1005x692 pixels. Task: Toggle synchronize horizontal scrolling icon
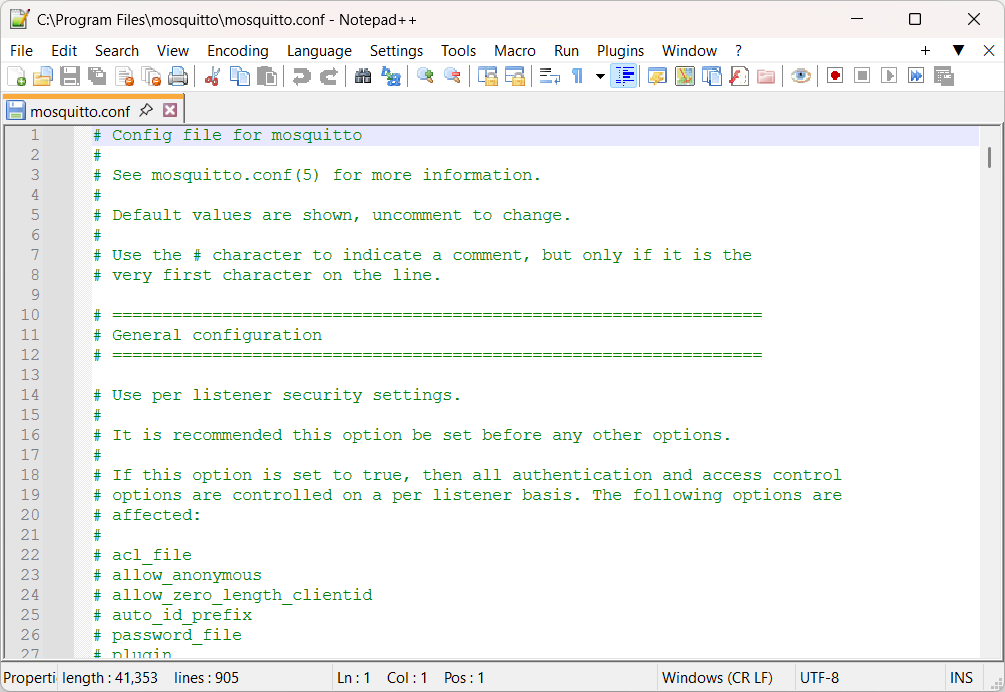[515, 76]
